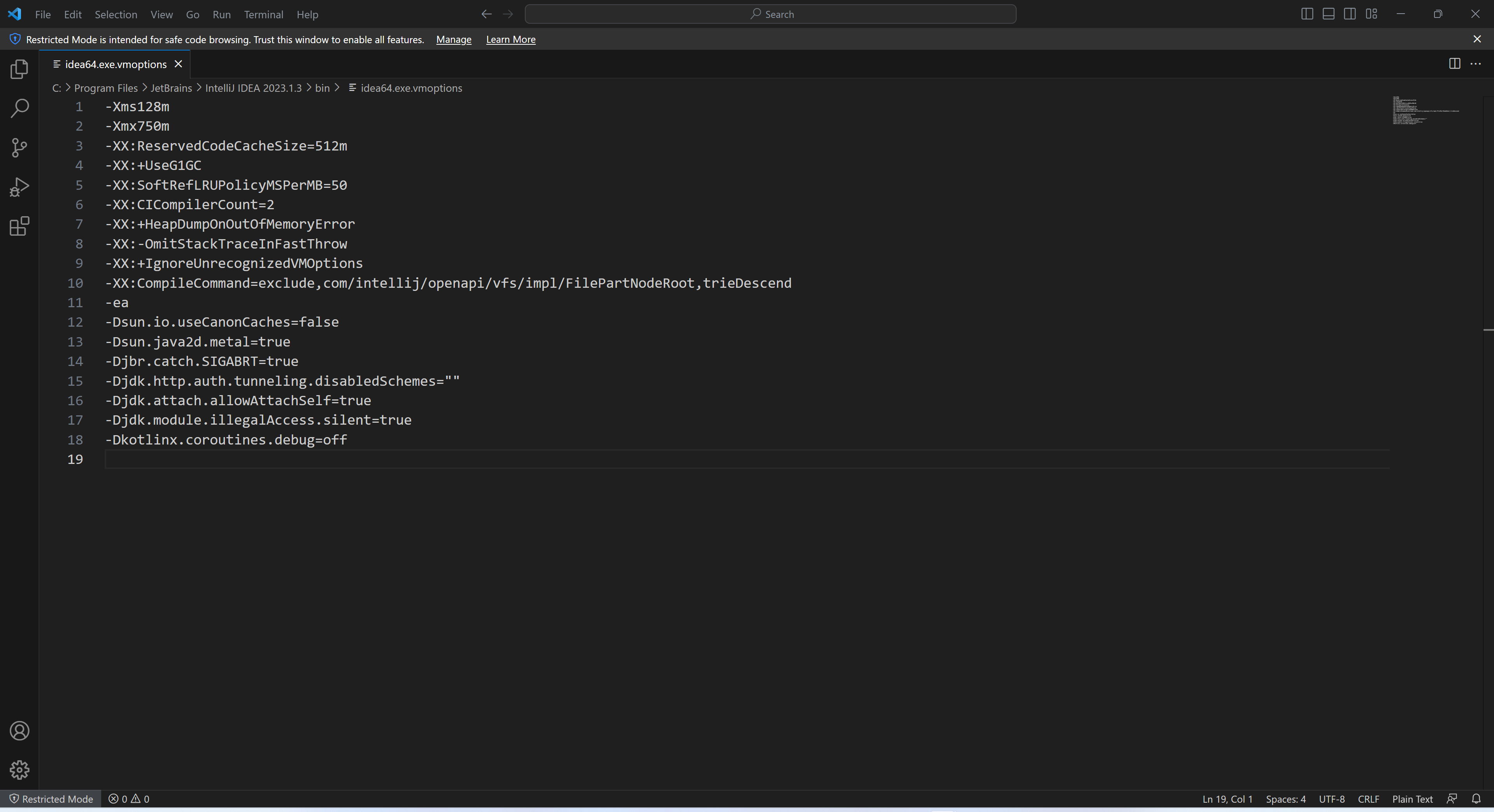Click the errors and warnings count indicator
Viewport: 1494px width, 812px height.
click(x=129, y=799)
